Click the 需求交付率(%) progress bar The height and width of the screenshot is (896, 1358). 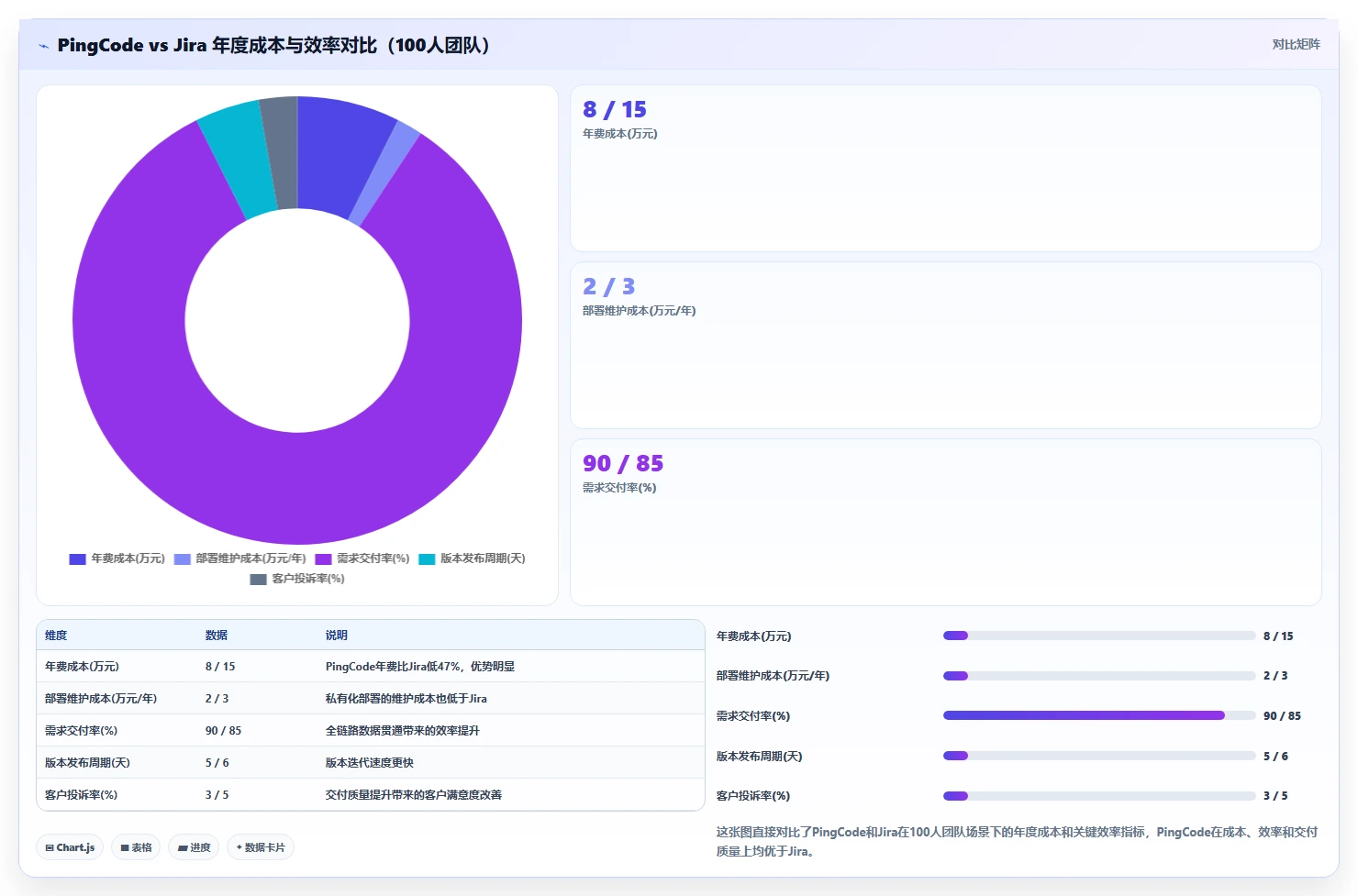point(1099,715)
